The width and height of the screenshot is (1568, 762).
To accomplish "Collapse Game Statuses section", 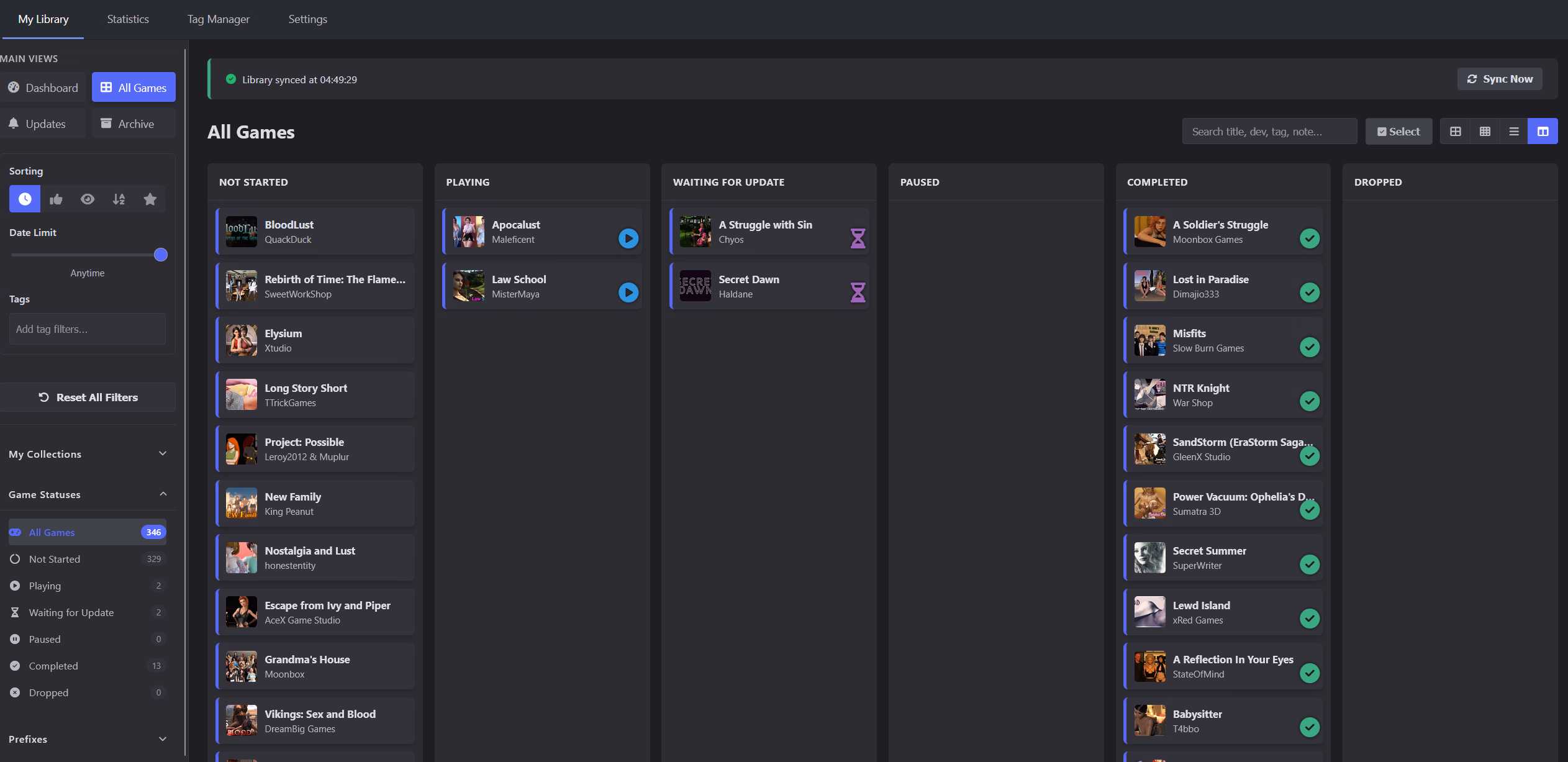I will tap(88, 494).
